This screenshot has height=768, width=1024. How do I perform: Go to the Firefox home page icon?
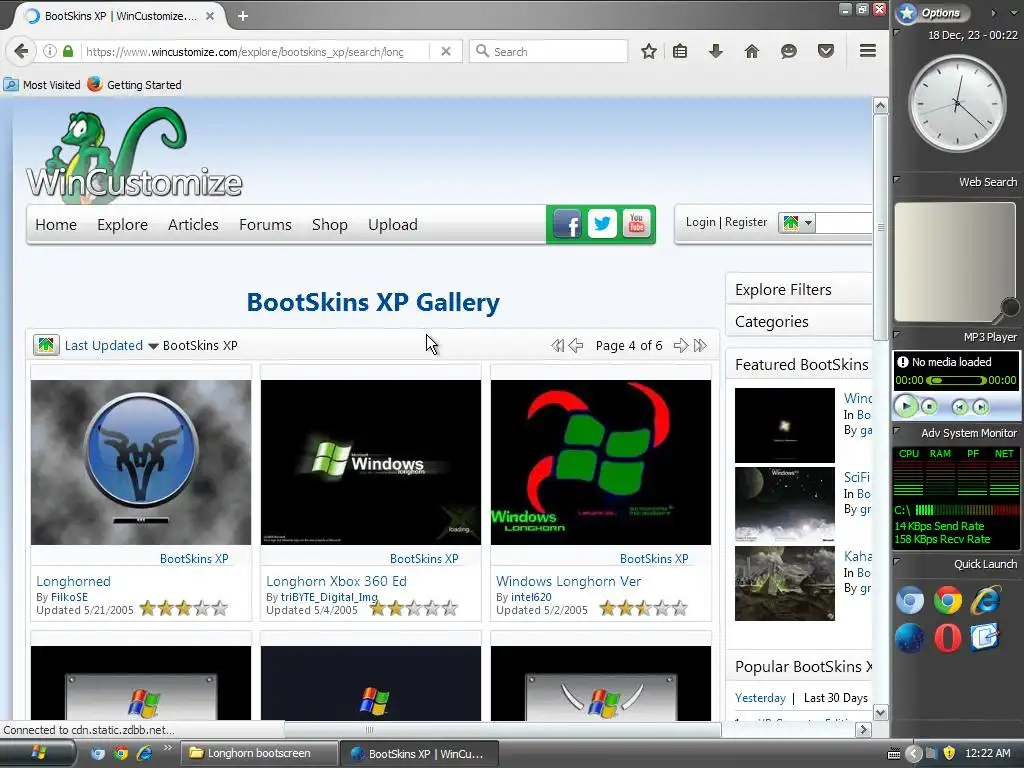tap(752, 51)
